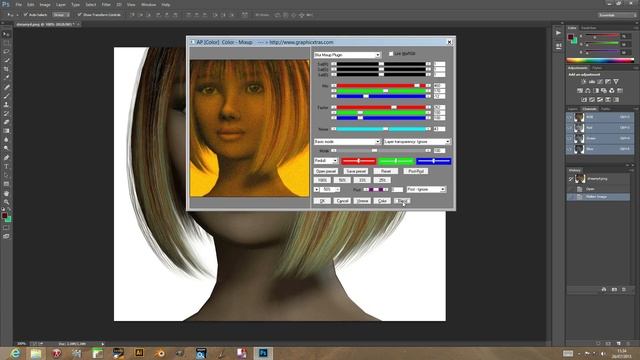
Task: Click the red Mix value input field
Action: (439, 86)
